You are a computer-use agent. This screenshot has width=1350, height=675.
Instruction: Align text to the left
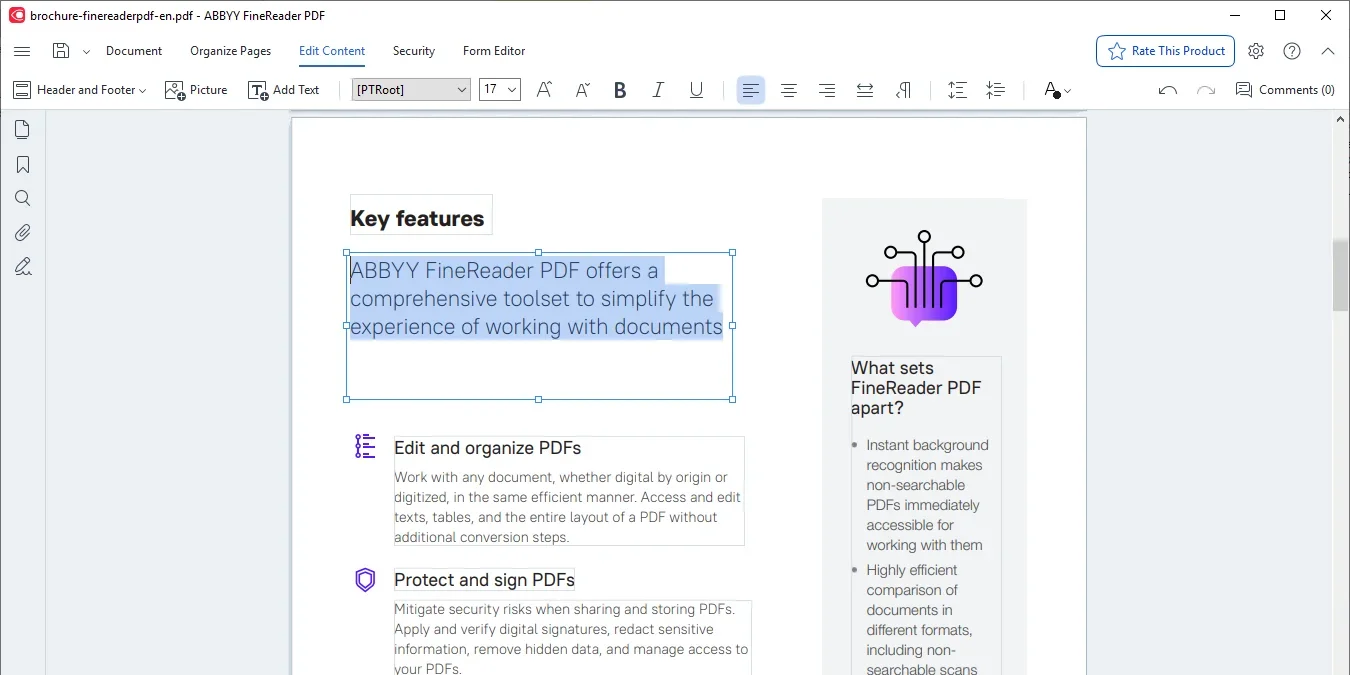click(751, 90)
